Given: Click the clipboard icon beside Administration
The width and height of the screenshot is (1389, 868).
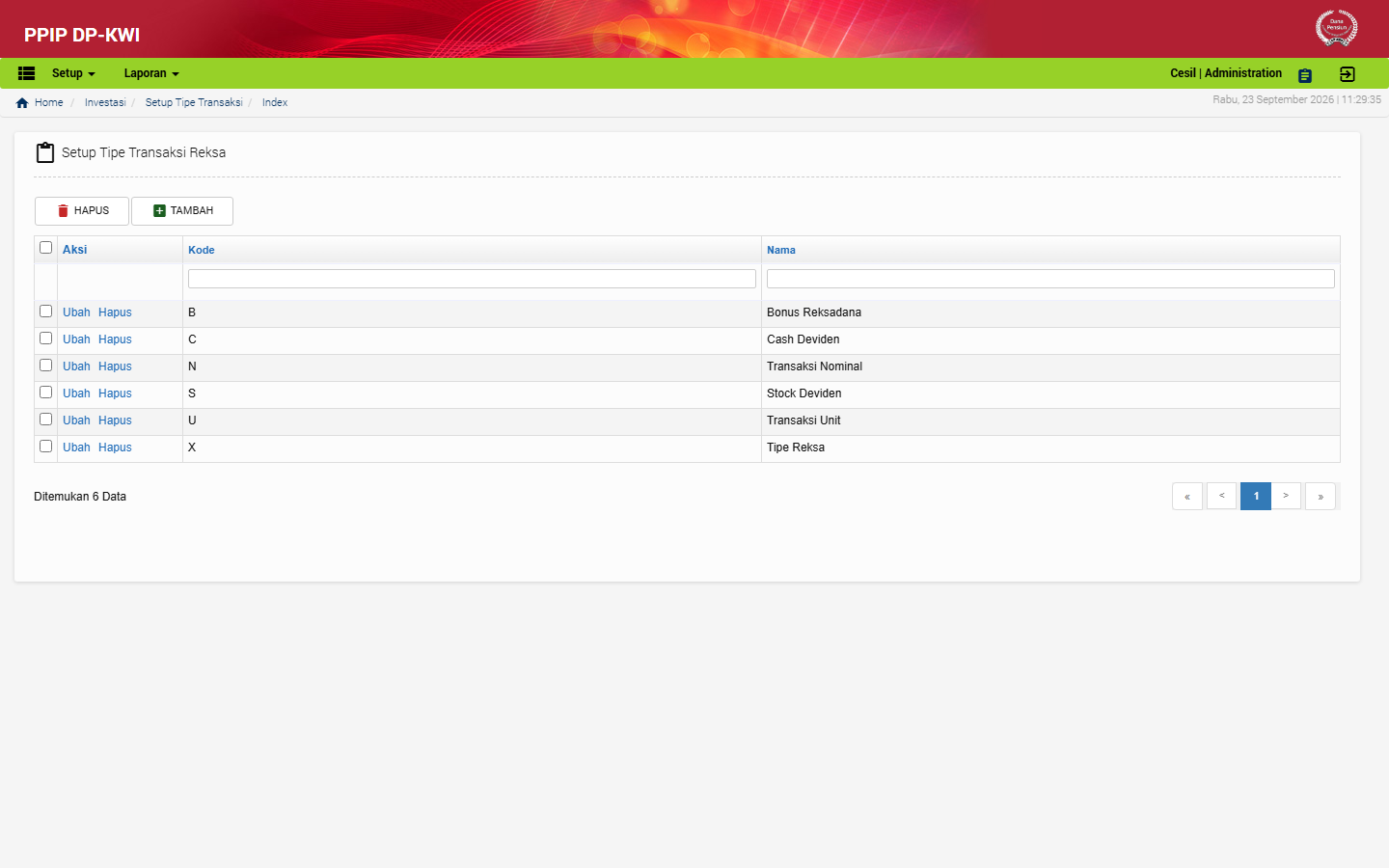Looking at the screenshot, I should pyautogui.click(x=1305, y=75).
